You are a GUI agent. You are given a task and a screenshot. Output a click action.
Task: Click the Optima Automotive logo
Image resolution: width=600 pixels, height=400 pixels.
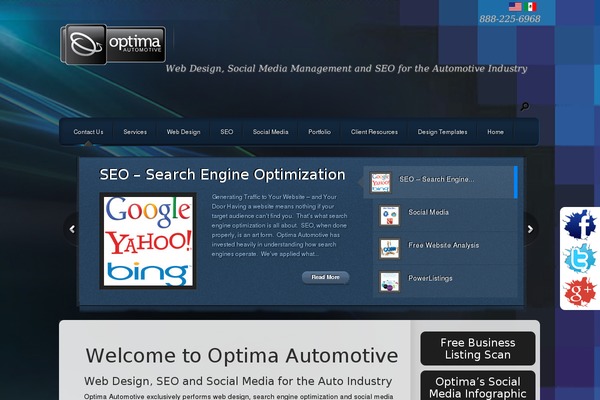(x=113, y=44)
